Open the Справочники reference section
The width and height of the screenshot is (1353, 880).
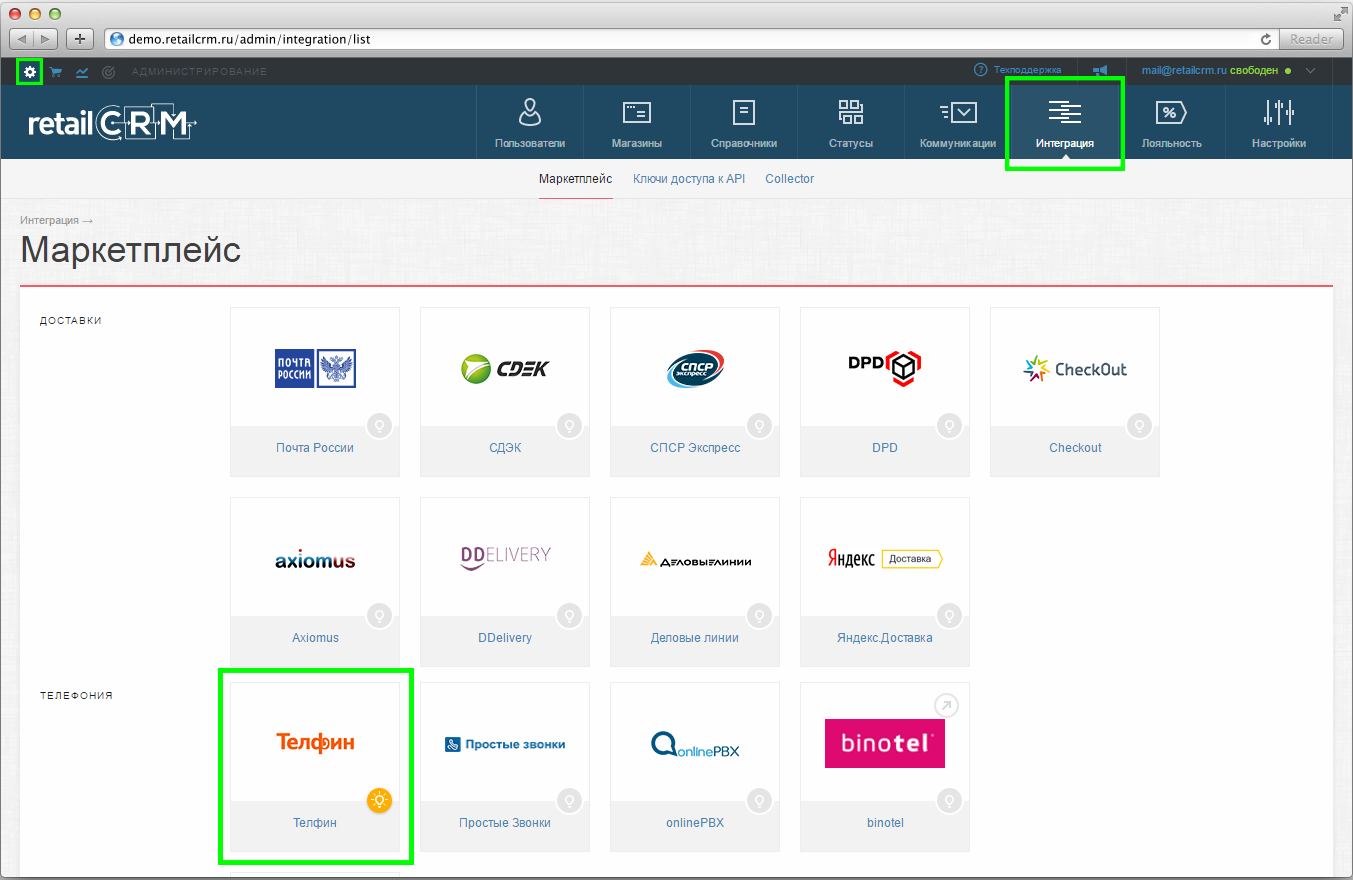[744, 122]
